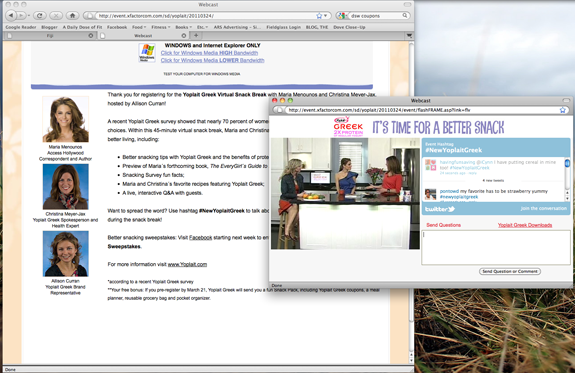The image size is (575, 373).
Task: Click the search magnifier in search box
Action: pos(405,15)
